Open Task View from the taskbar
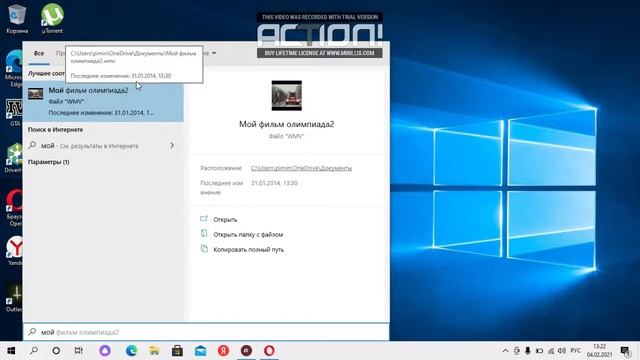The width and height of the screenshot is (640, 360). click(78, 351)
